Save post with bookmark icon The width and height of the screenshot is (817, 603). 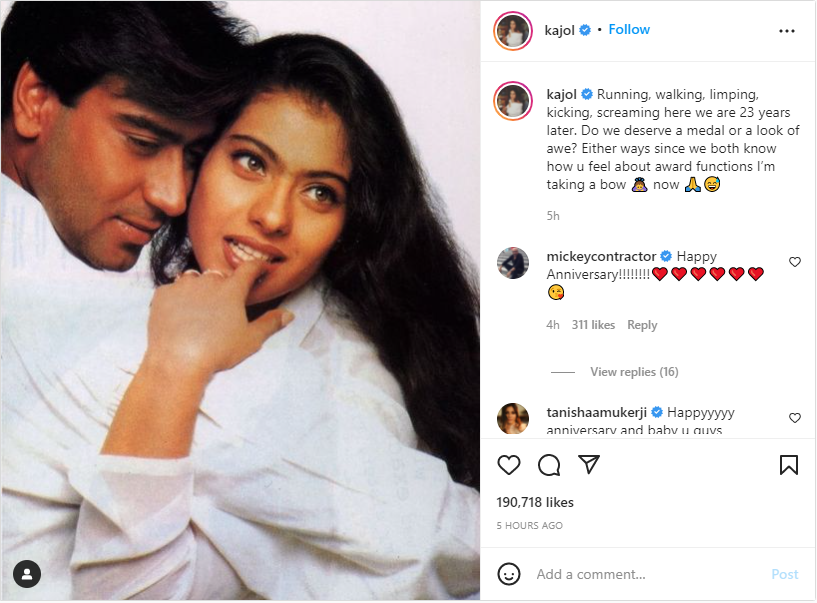tap(788, 465)
